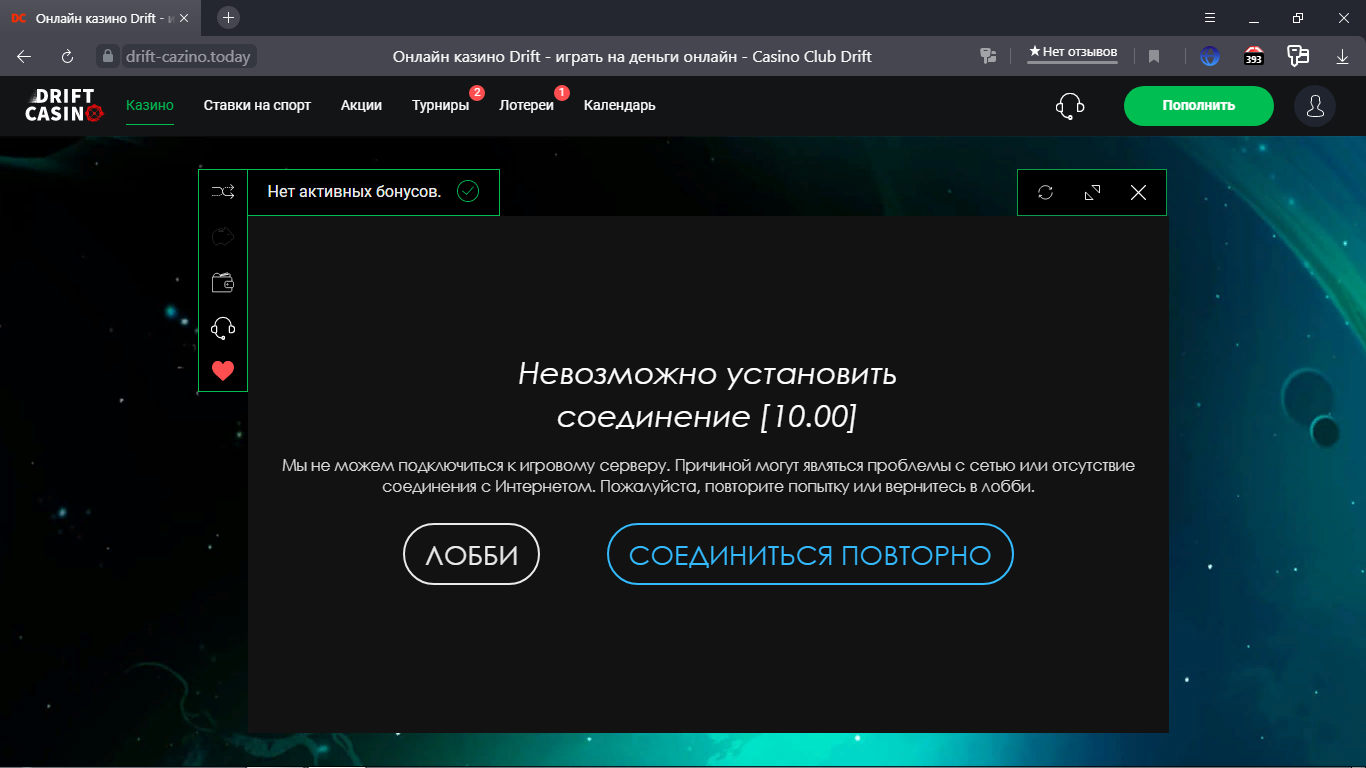
Task: Click СОЕДИНИТЬСЯ ПОВТОРНО to reconnect
Action: pos(810,554)
